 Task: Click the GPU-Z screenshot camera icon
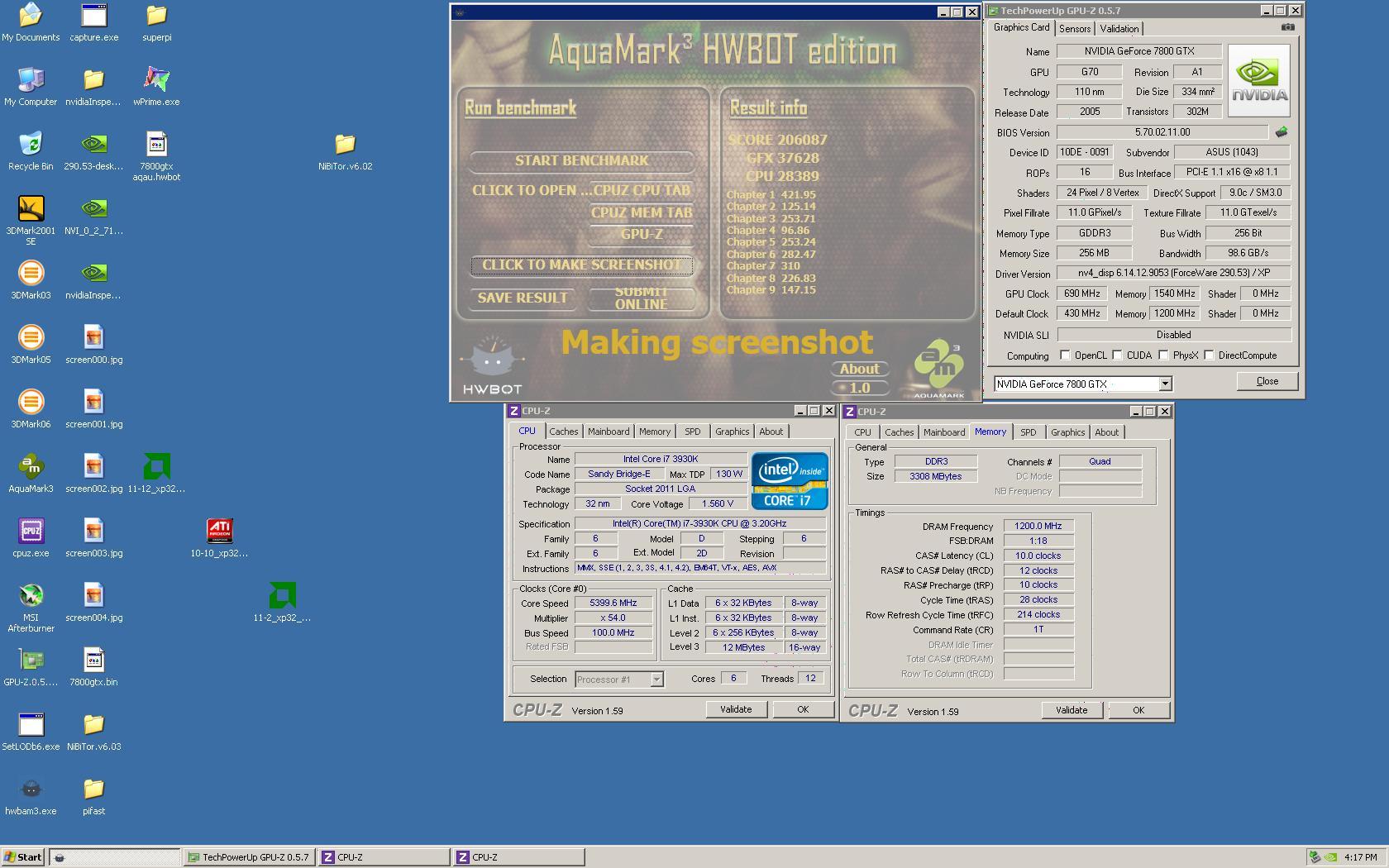pos(1287,27)
